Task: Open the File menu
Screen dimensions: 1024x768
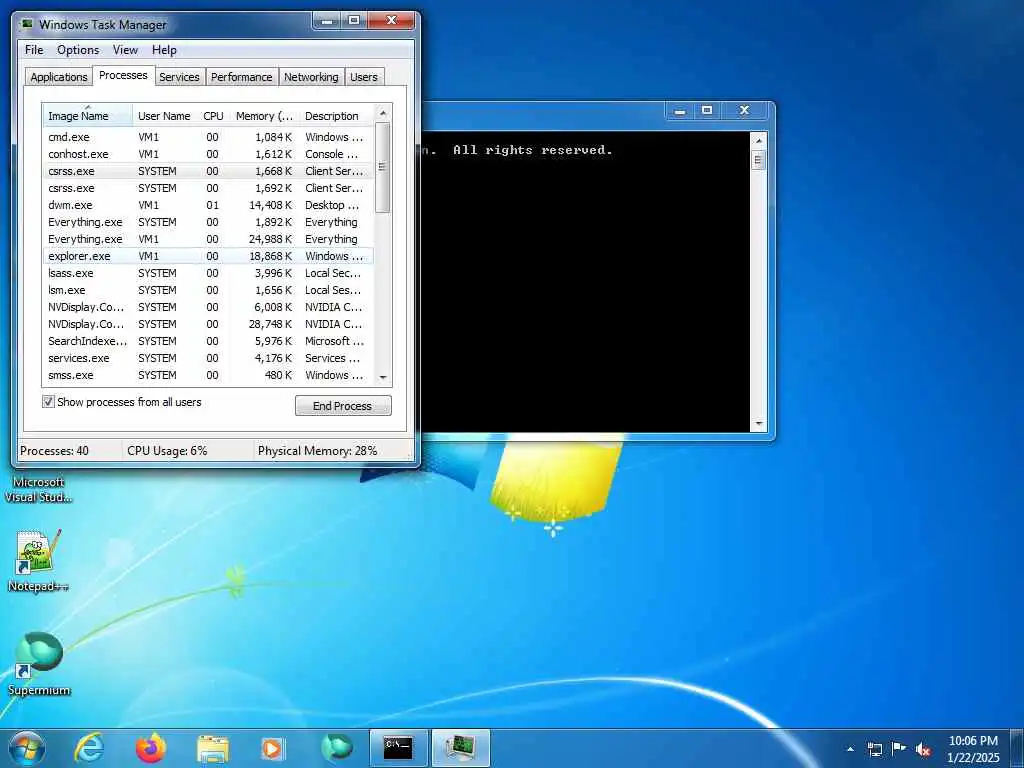Action: pyautogui.click(x=34, y=50)
